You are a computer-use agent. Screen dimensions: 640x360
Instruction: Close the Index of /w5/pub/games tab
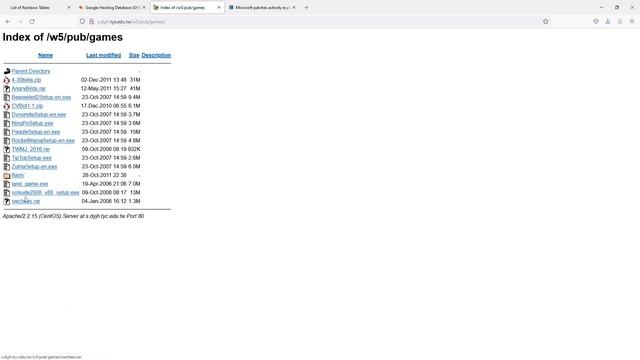point(219,7)
